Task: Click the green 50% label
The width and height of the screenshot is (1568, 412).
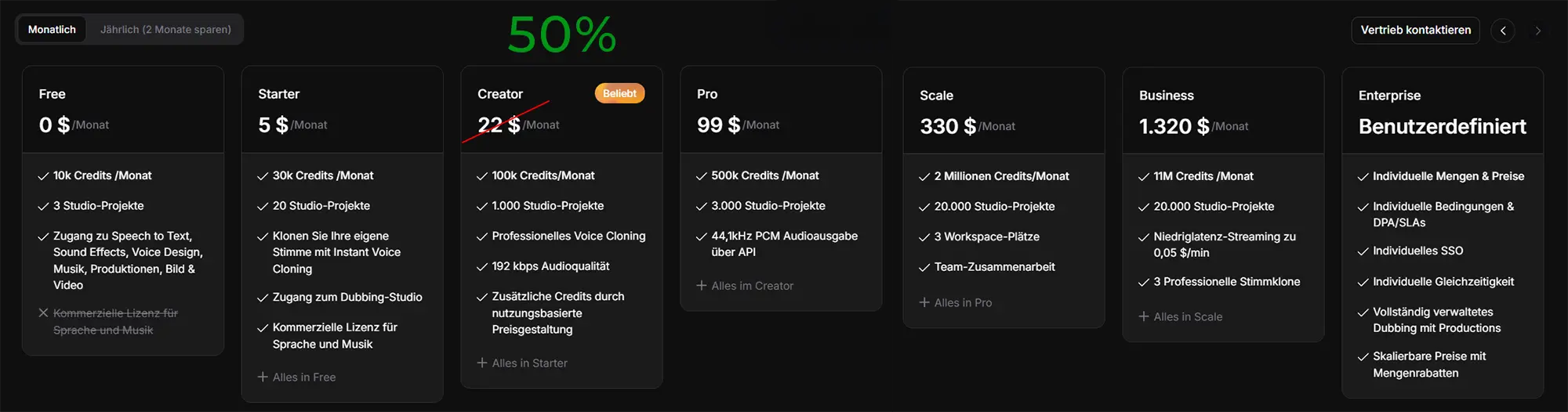Action: coord(561,34)
